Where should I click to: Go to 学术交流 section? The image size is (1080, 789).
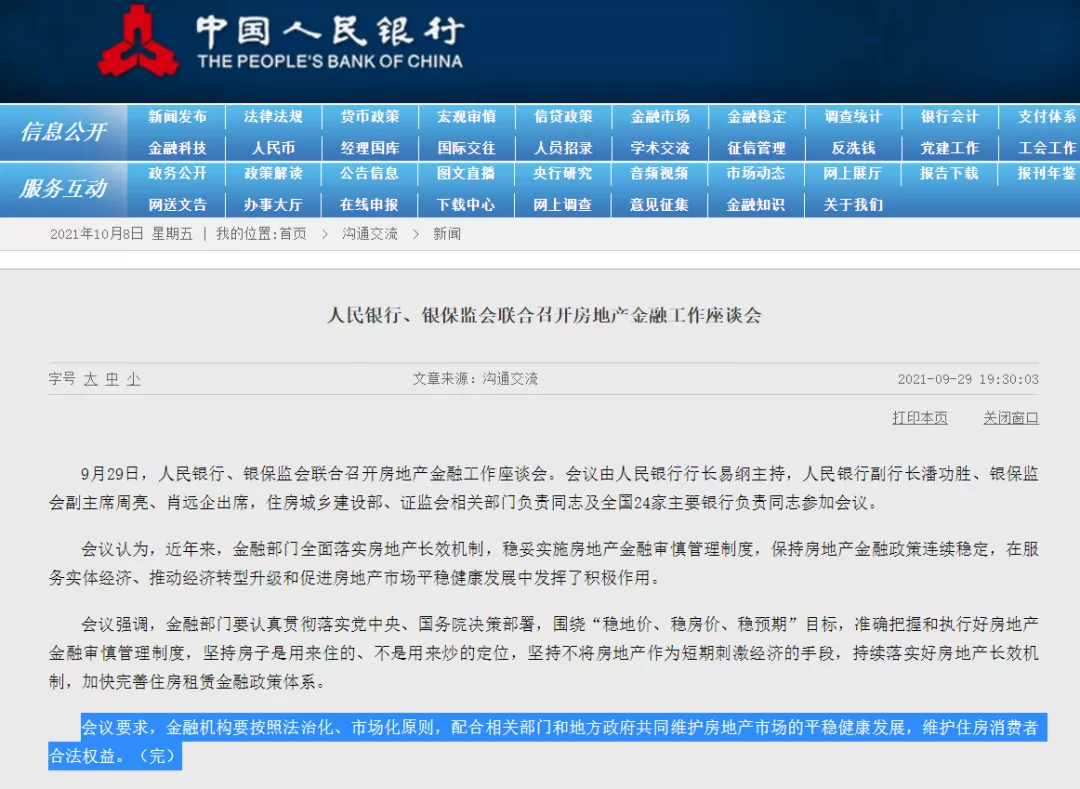660,148
